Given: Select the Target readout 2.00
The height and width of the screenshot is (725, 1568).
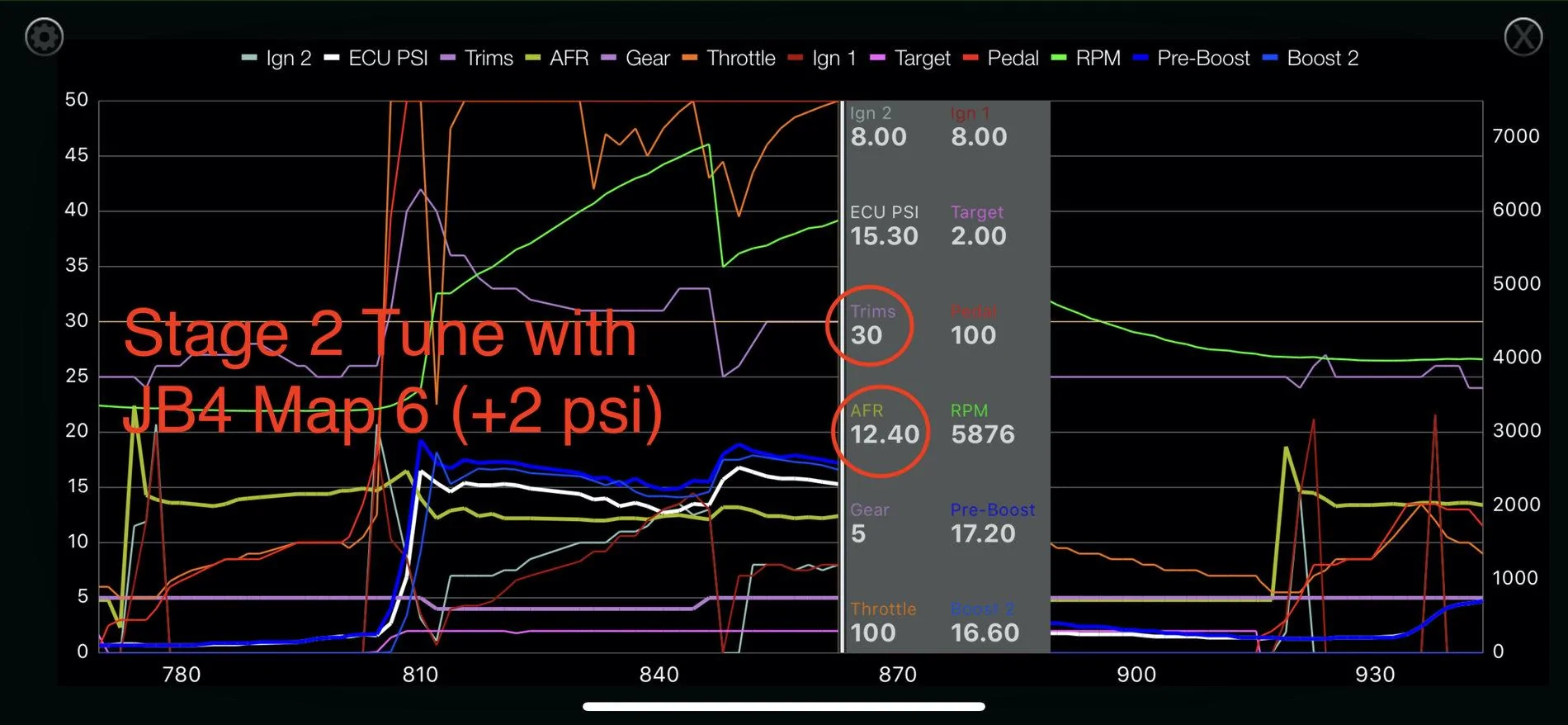Looking at the screenshot, I should [979, 225].
